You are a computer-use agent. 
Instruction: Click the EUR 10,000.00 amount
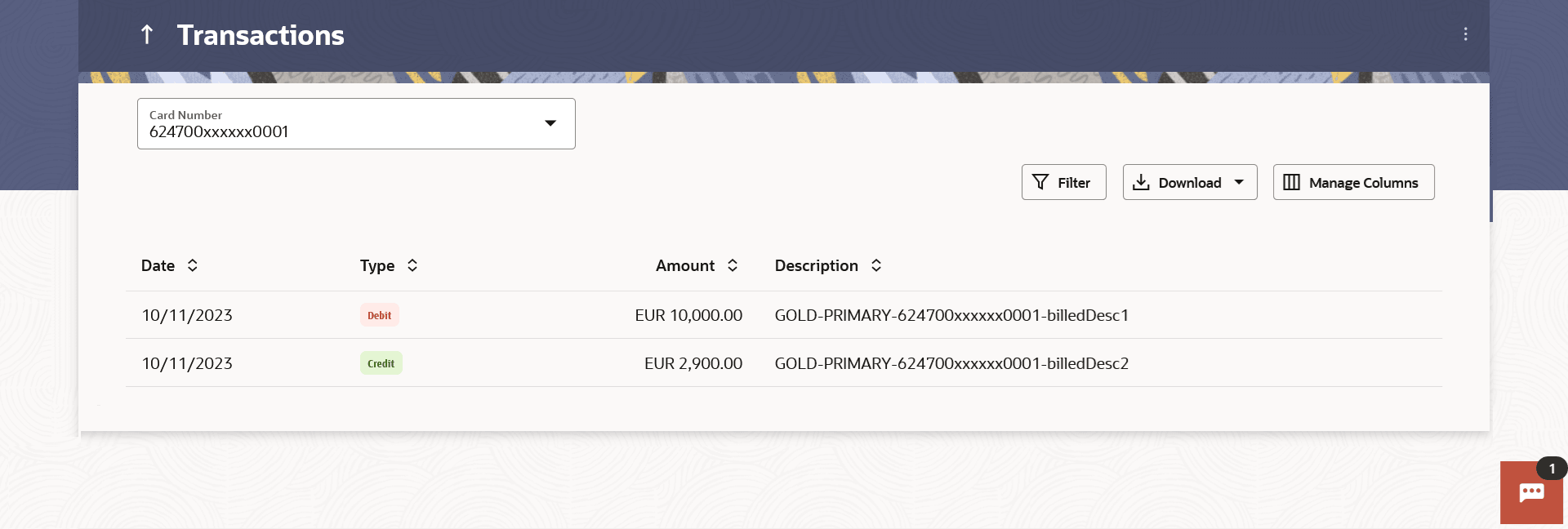tap(688, 315)
